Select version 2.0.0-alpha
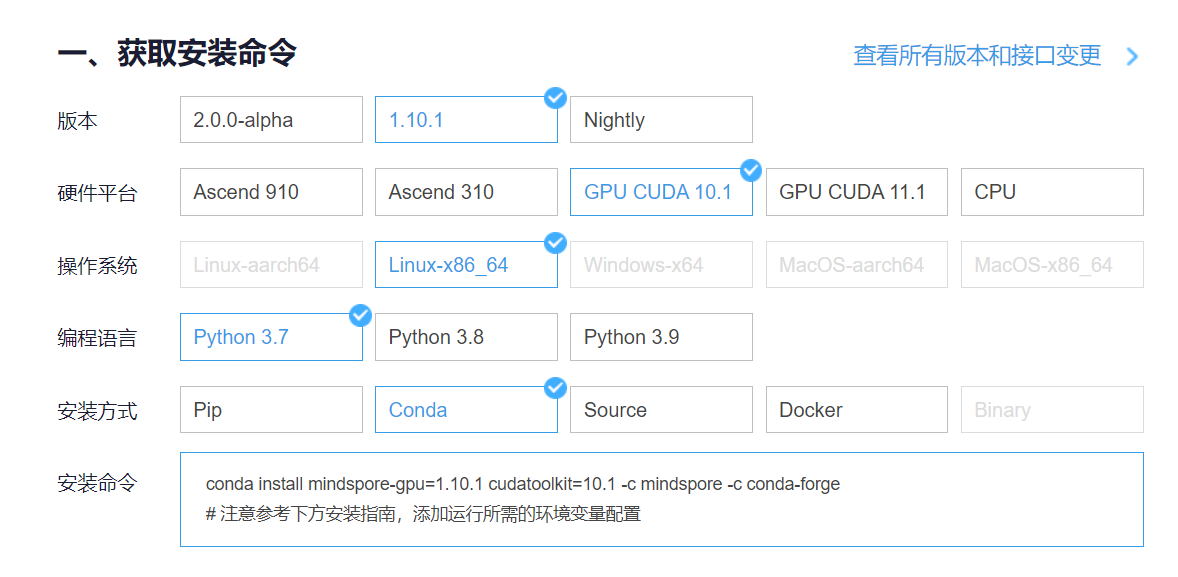The image size is (1178, 577). (271, 119)
